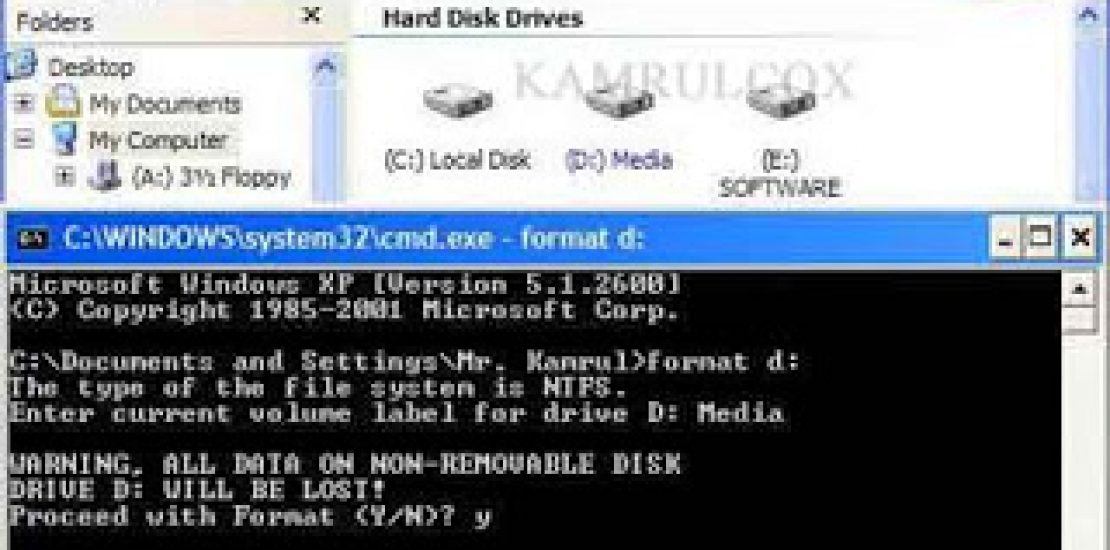
Task: Select the (D:) Media drive label
Action: [619, 161]
